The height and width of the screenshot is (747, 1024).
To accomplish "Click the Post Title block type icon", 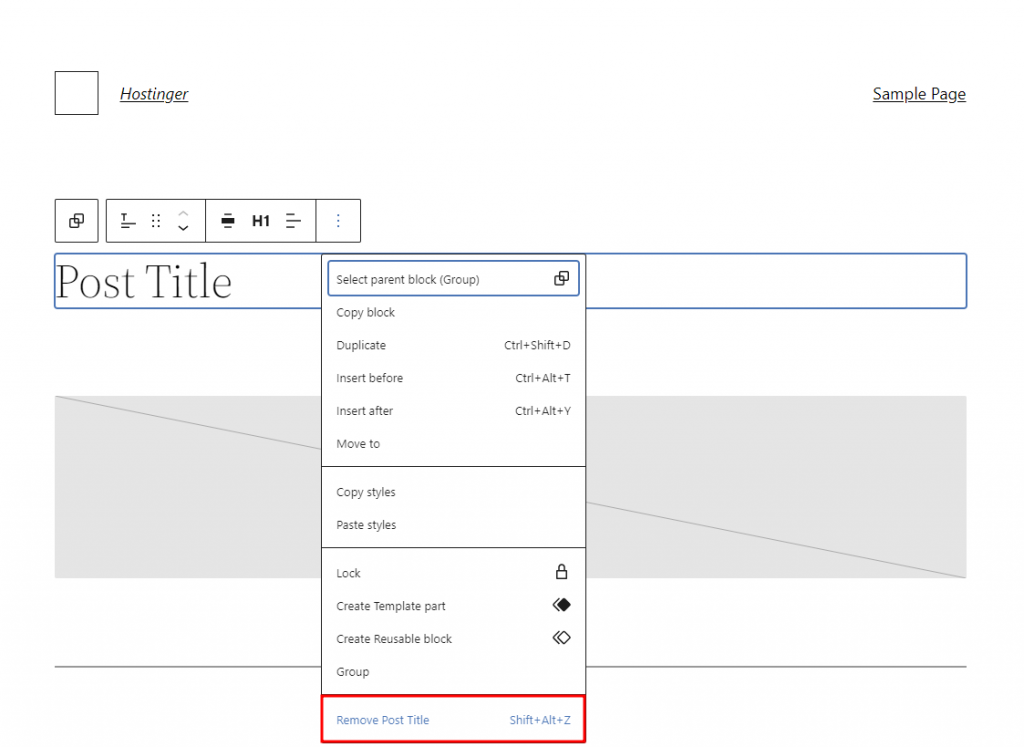I will click(127, 220).
